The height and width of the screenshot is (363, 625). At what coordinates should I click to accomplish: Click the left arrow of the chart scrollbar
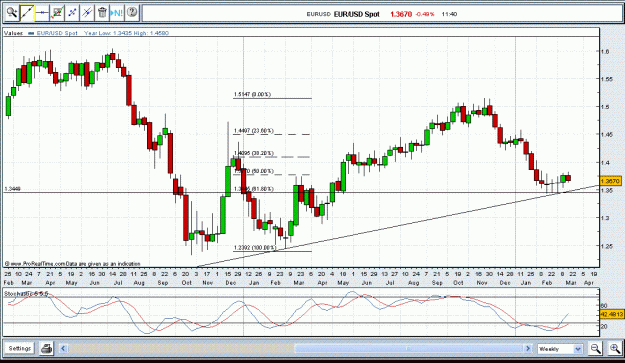coord(63,349)
